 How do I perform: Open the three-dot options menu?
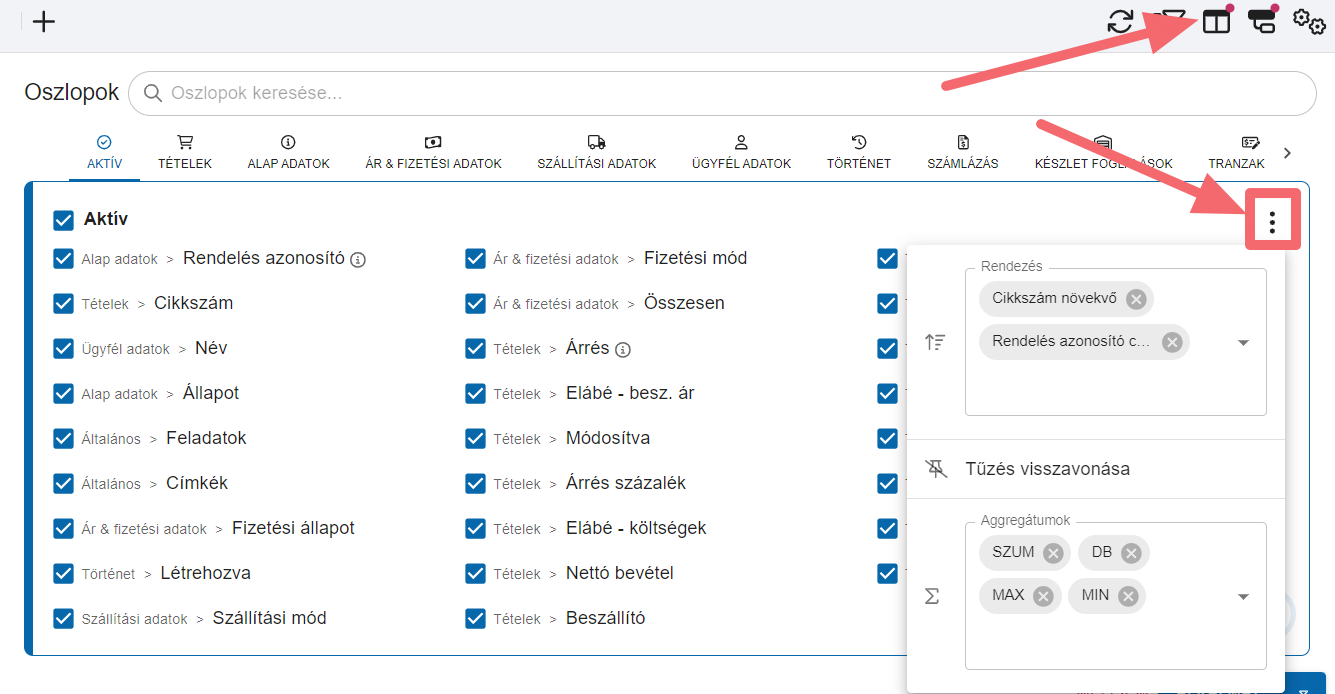(1272, 221)
